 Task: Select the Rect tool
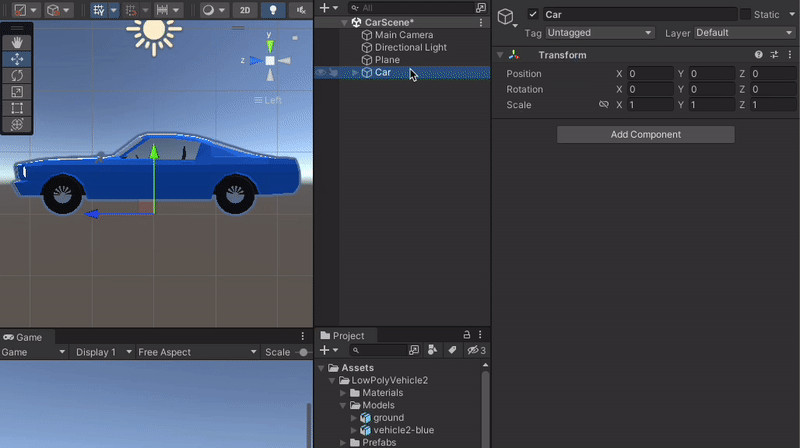pyautogui.click(x=17, y=108)
